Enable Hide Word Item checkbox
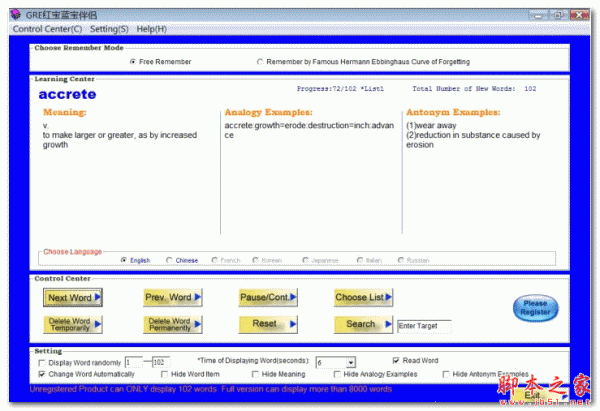The image size is (600, 411). [x=165, y=374]
